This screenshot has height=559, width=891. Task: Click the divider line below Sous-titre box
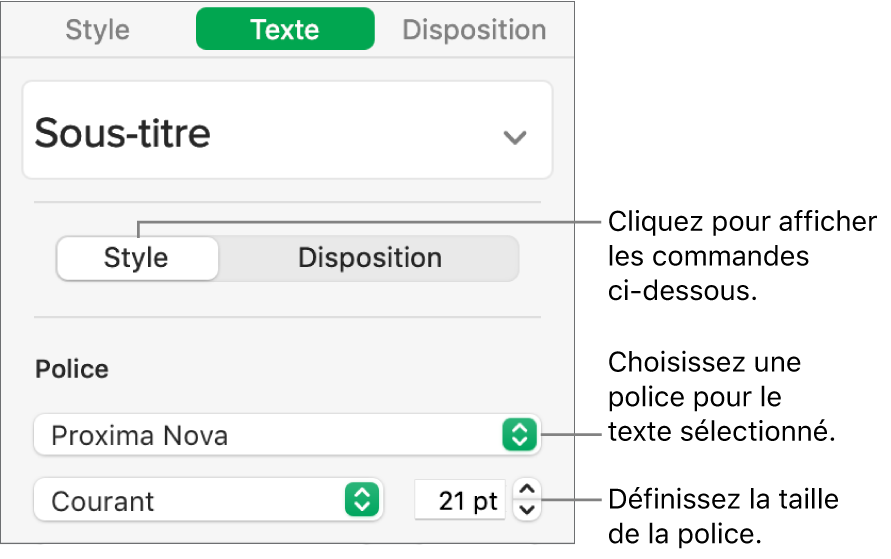(x=287, y=202)
